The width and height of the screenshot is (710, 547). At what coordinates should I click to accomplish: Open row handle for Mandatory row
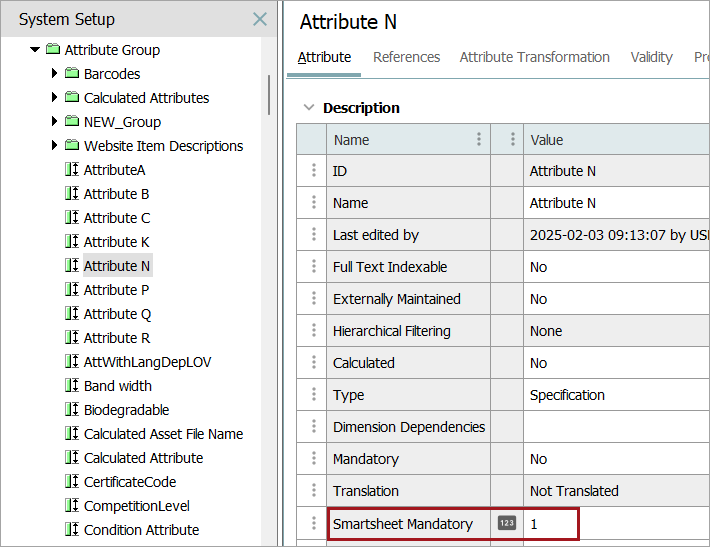313,458
